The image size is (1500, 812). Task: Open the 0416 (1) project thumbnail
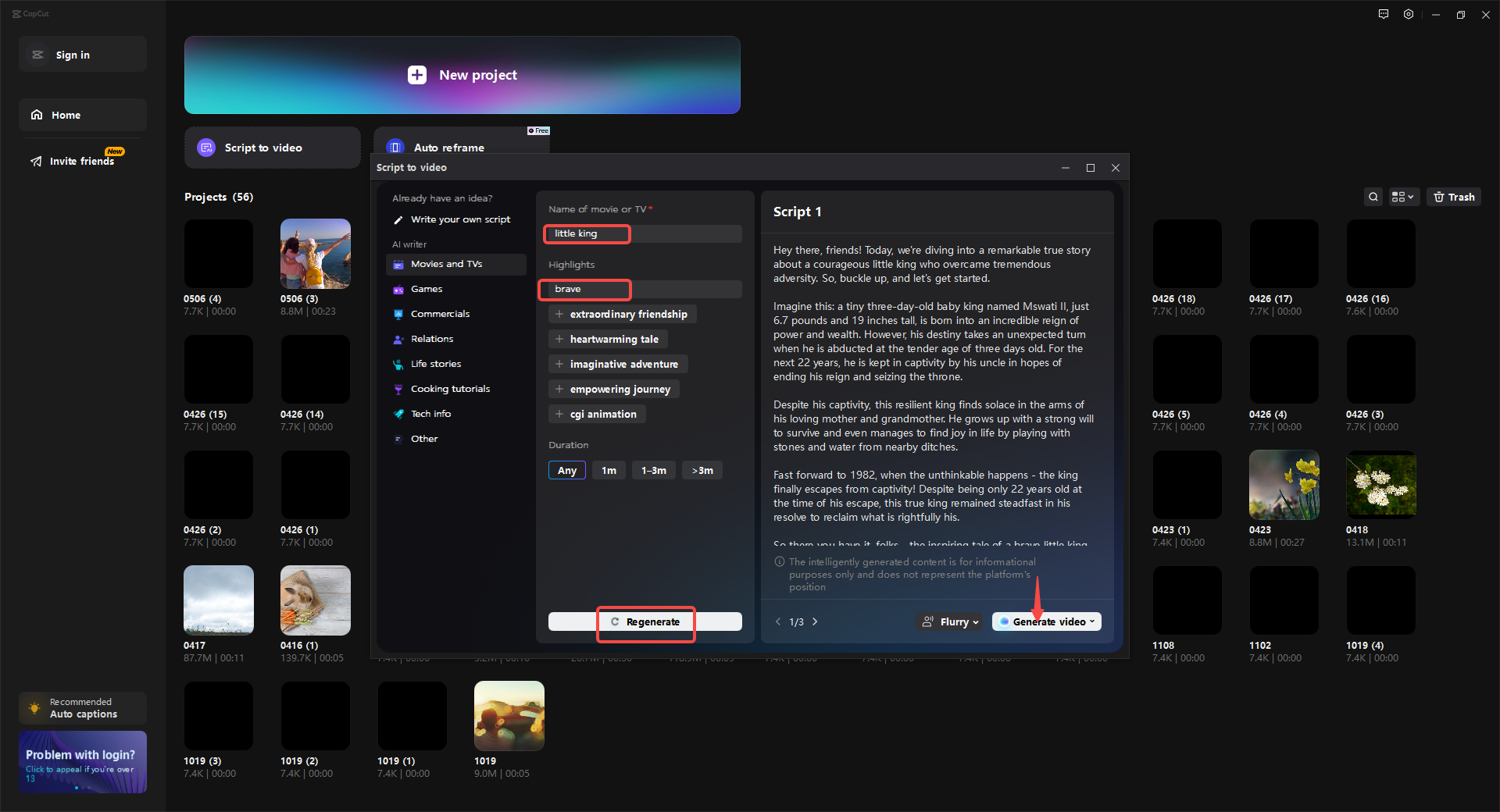point(316,600)
